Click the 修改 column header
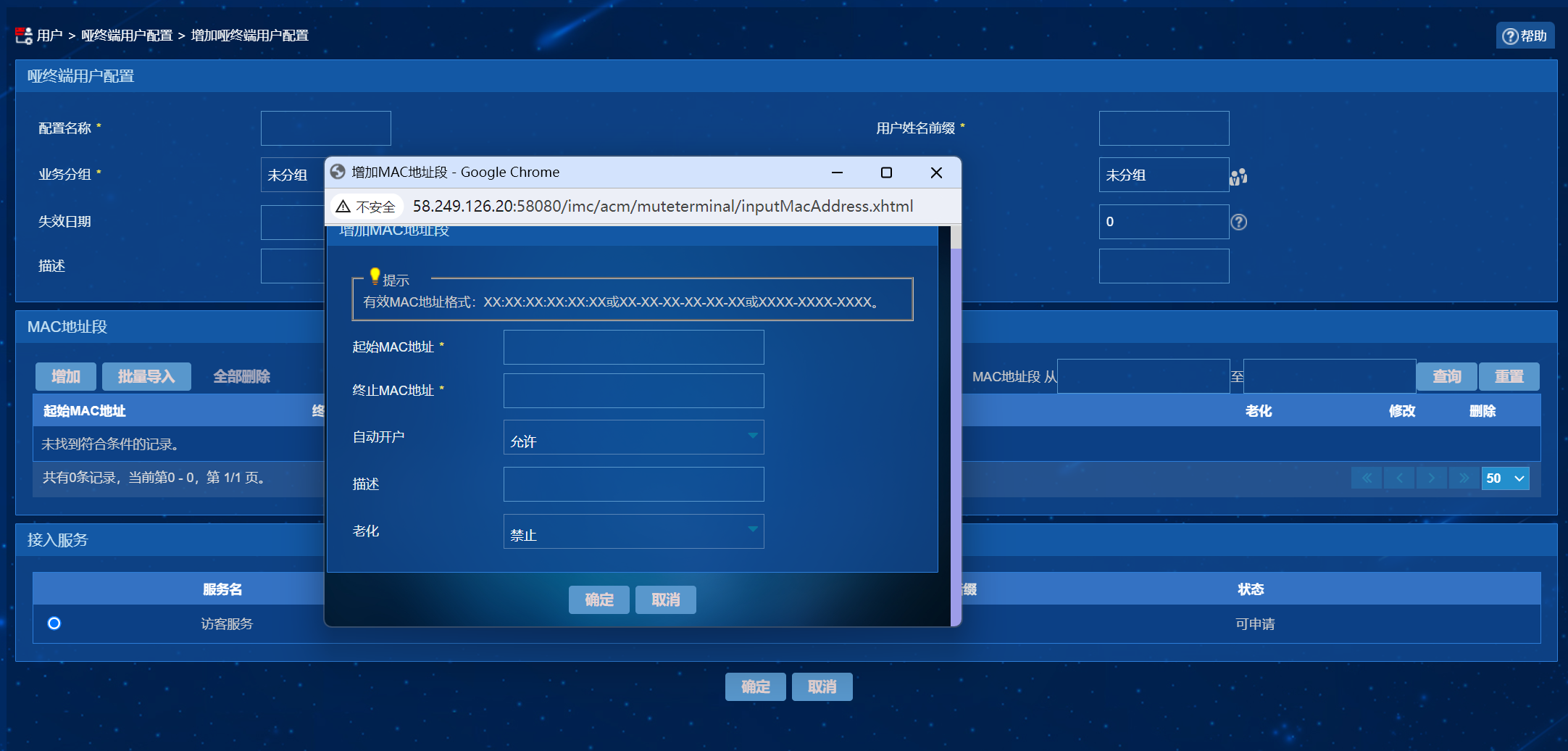 [x=1402, y=411]
